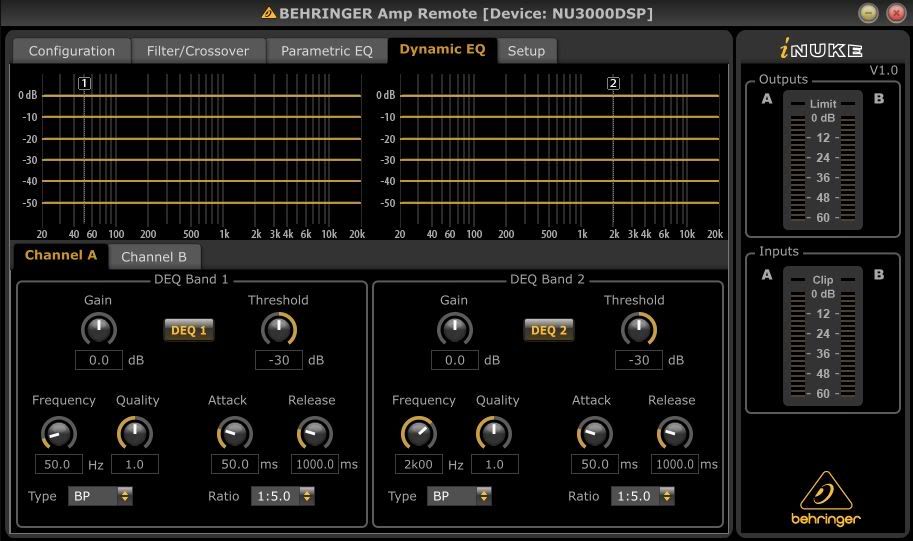Screen dimensions: 913x541
Task: Switch to the Channel B tab
Action: pos(154,257)
